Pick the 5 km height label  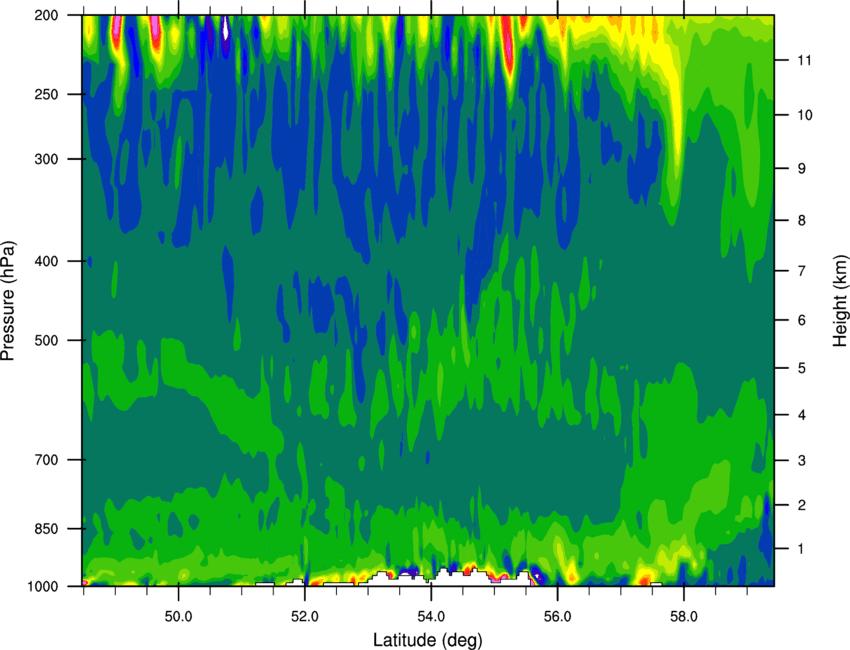pos(801,368)
